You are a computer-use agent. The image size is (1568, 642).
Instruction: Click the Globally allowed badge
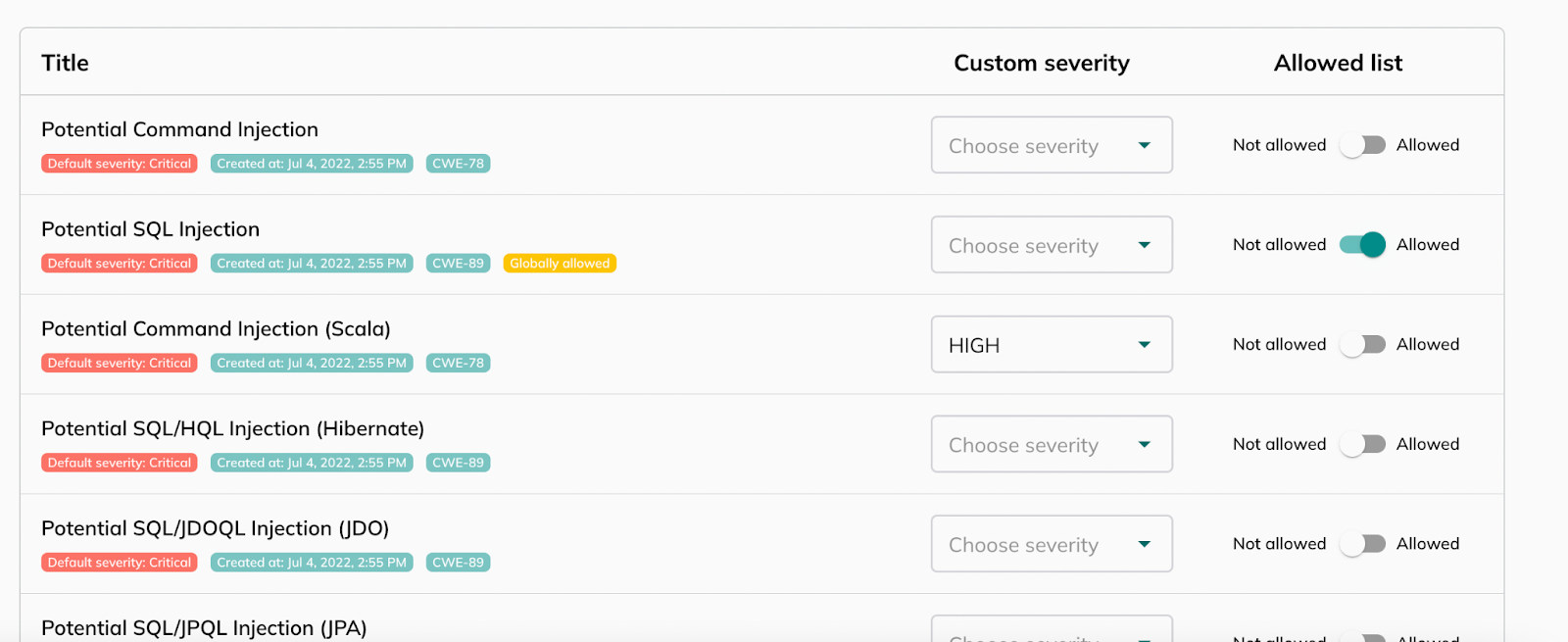click(x=560, y=264)
